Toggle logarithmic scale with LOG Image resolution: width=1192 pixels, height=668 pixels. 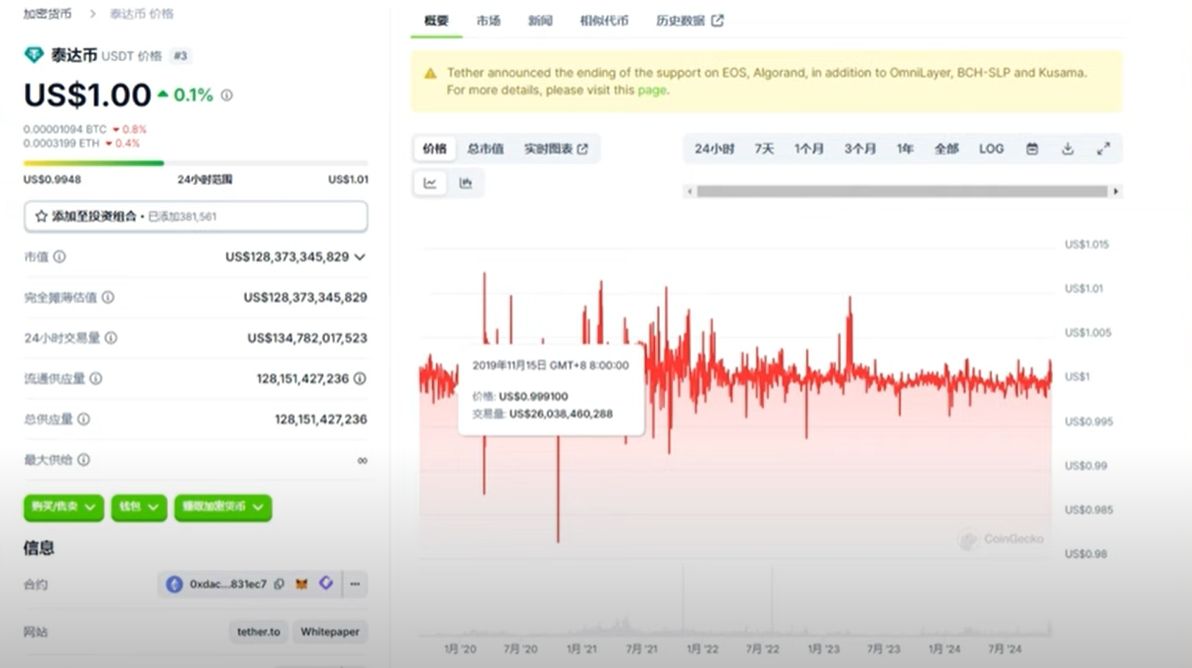[990, 148]
